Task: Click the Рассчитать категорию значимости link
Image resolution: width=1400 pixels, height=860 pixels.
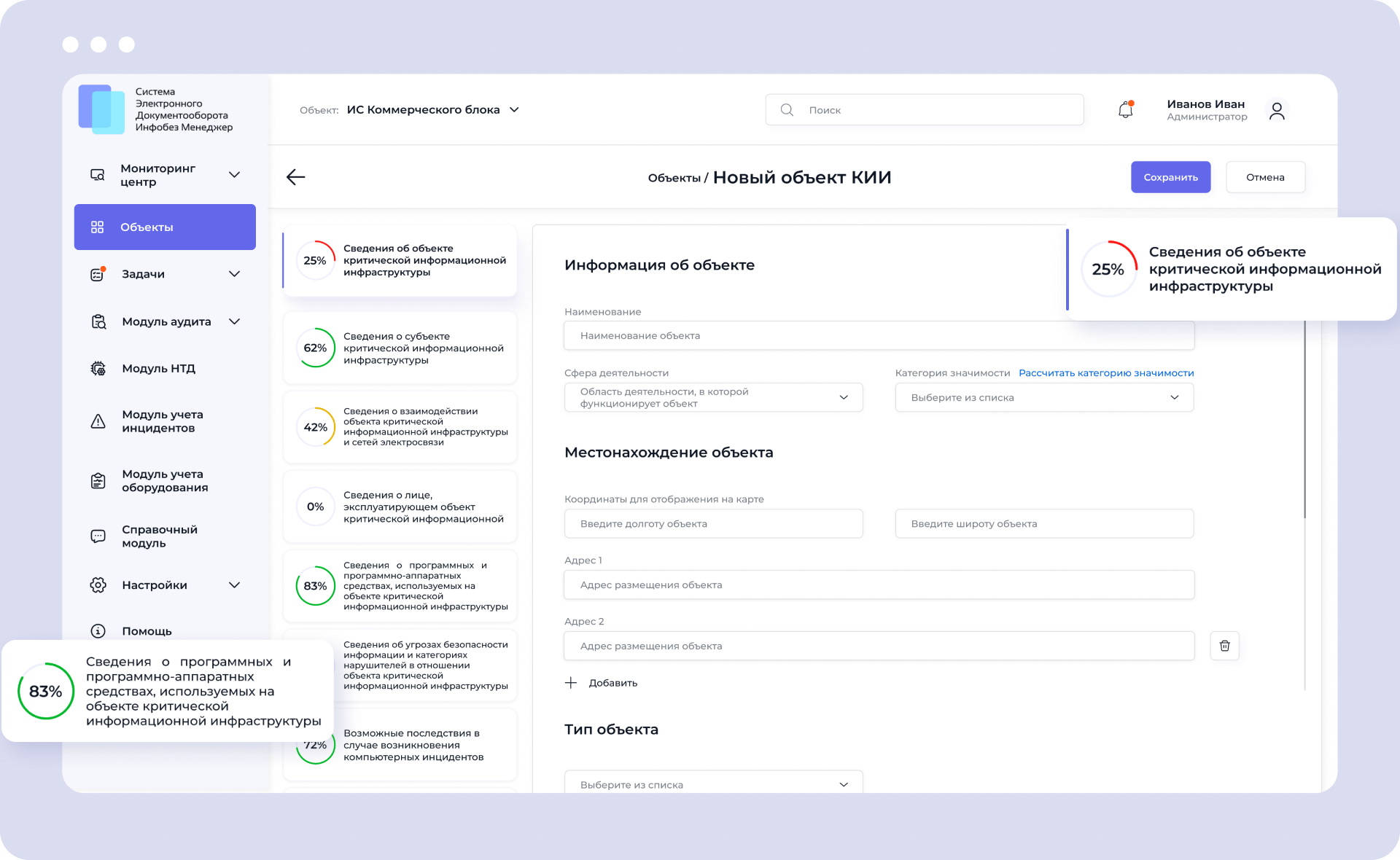Action: (x=1106, y=372)
